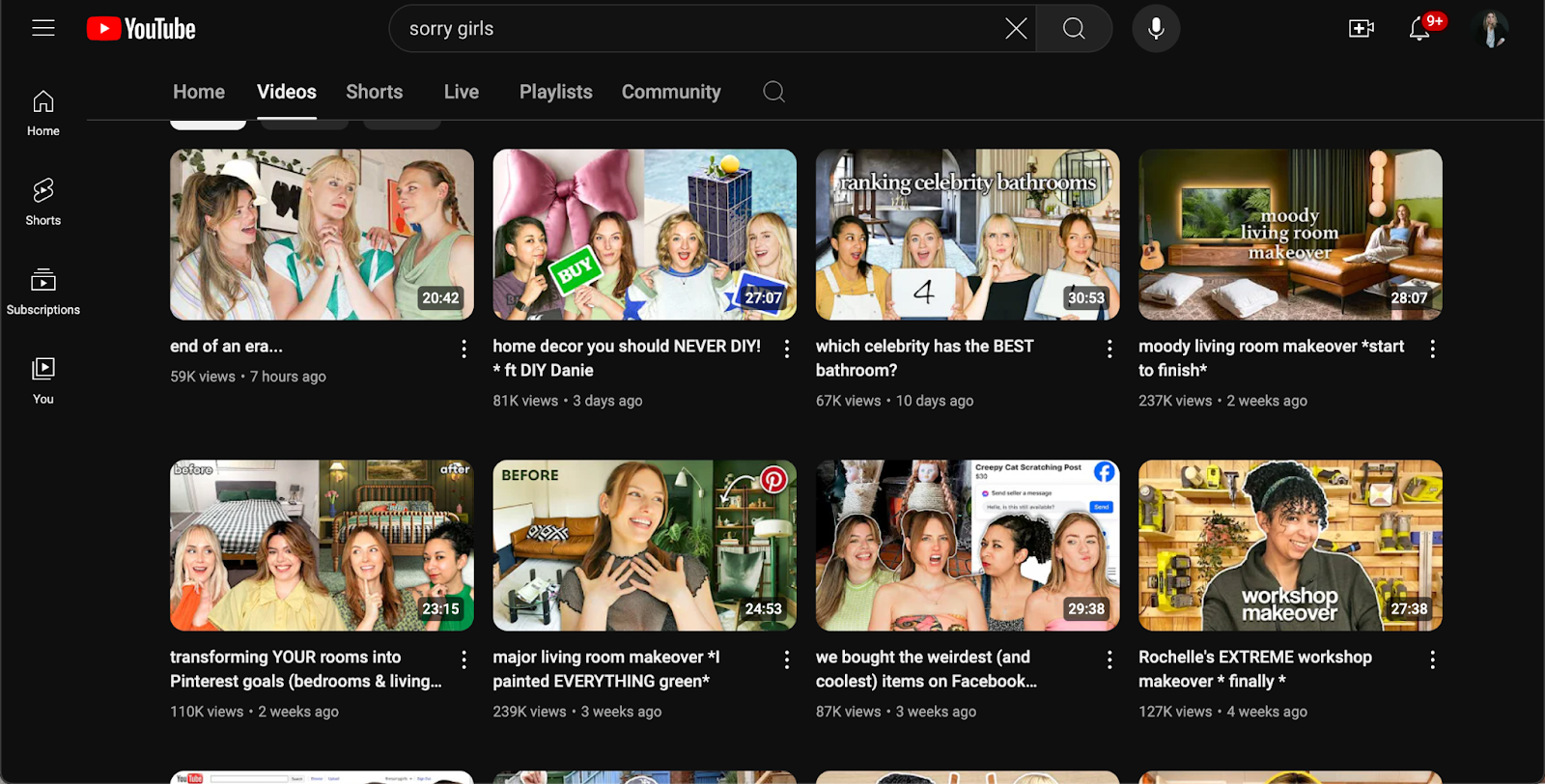Click title 'home decor you should NEVER DIY!'

tap(627, 358)
